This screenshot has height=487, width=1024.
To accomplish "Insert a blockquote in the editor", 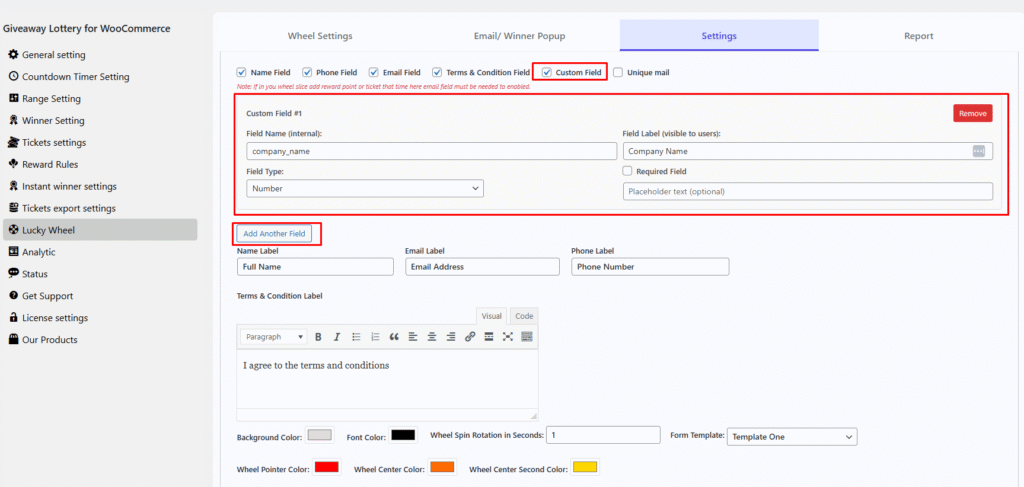I will pos(394,337).
